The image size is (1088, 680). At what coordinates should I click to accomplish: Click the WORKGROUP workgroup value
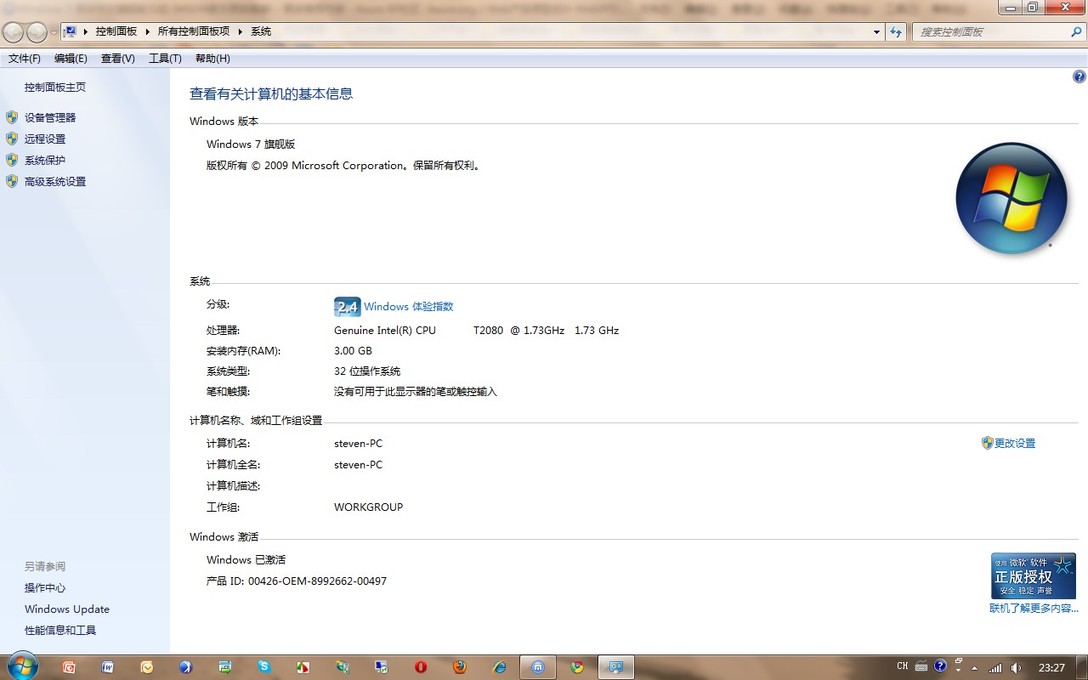coord(368,507)
